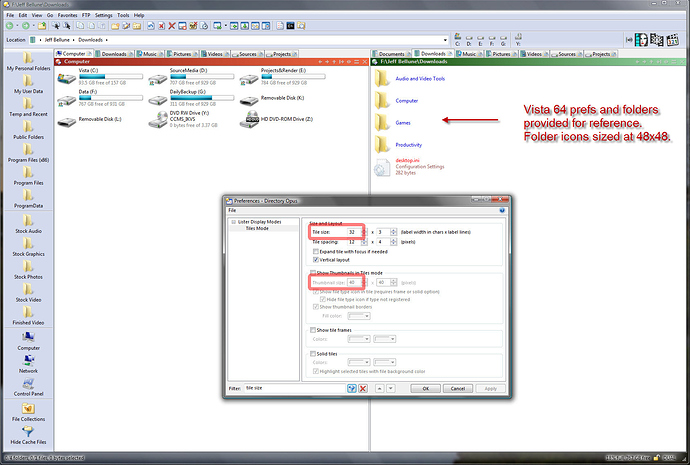Select the HD DVD-ROM Drive (Z:)

(276, 119)
